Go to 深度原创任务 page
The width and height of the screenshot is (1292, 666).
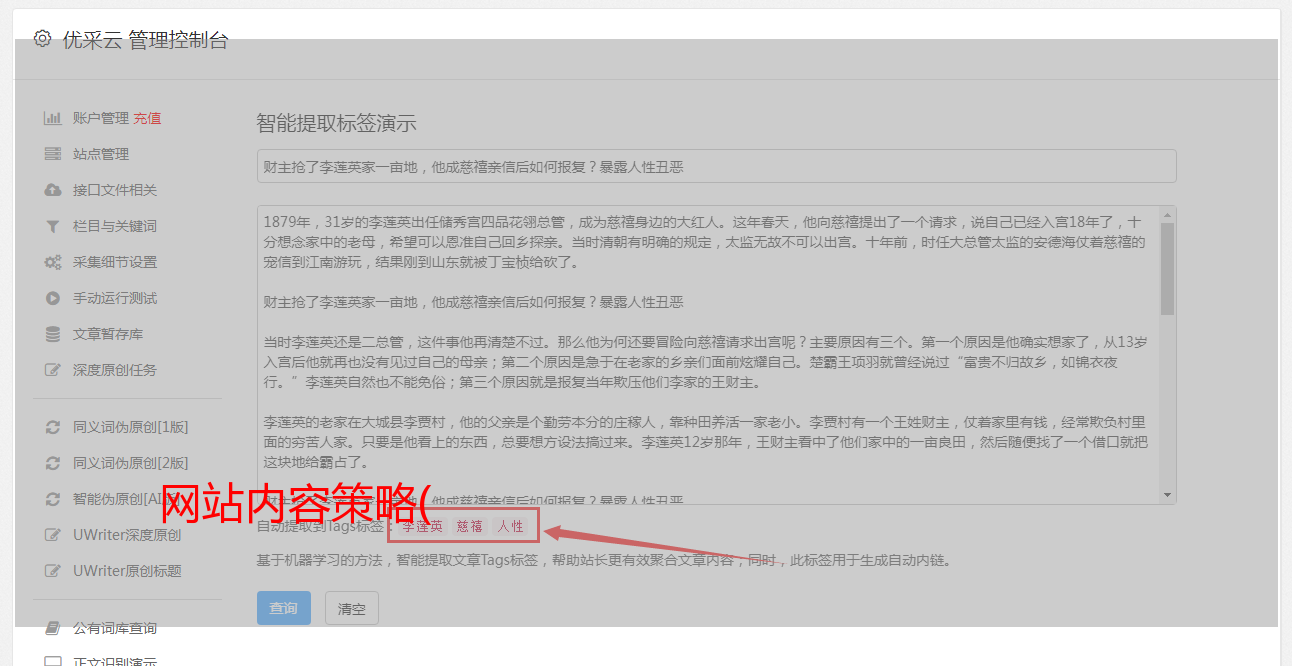(x=115, y=370)
